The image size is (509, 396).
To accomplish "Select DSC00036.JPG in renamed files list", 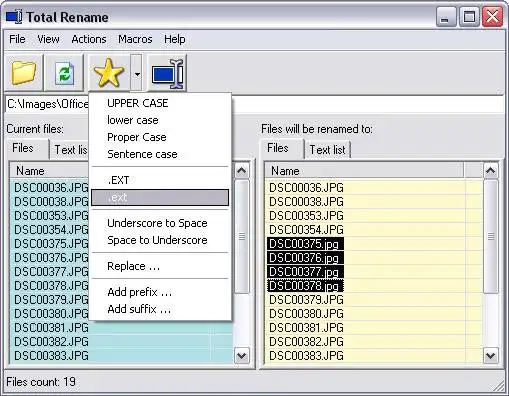I will [x=306, y=188].
